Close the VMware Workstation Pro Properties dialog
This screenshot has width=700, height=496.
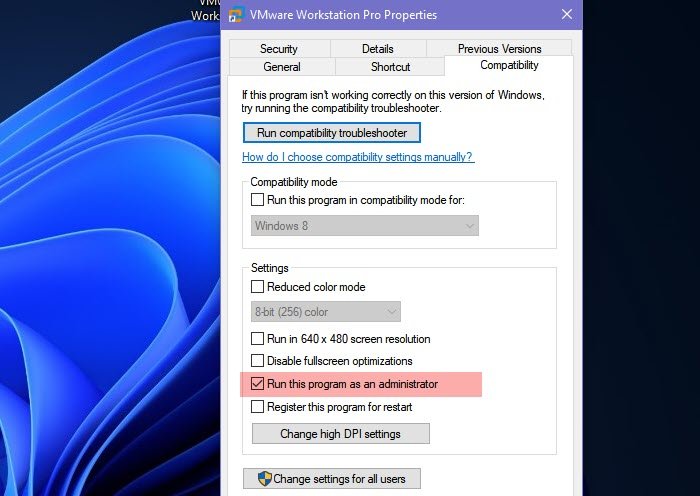567,14
